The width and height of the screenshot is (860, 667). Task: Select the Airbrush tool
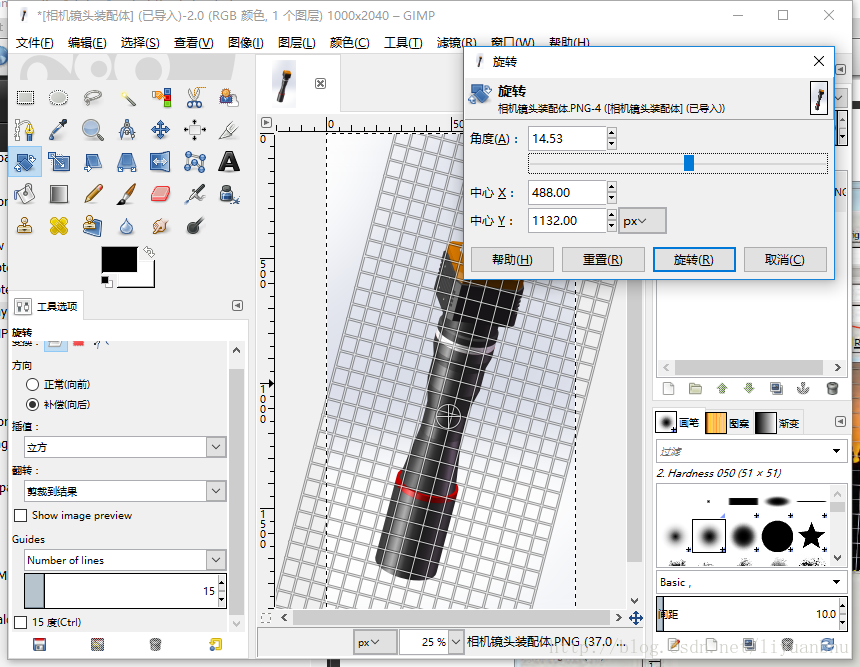[195, 194]
